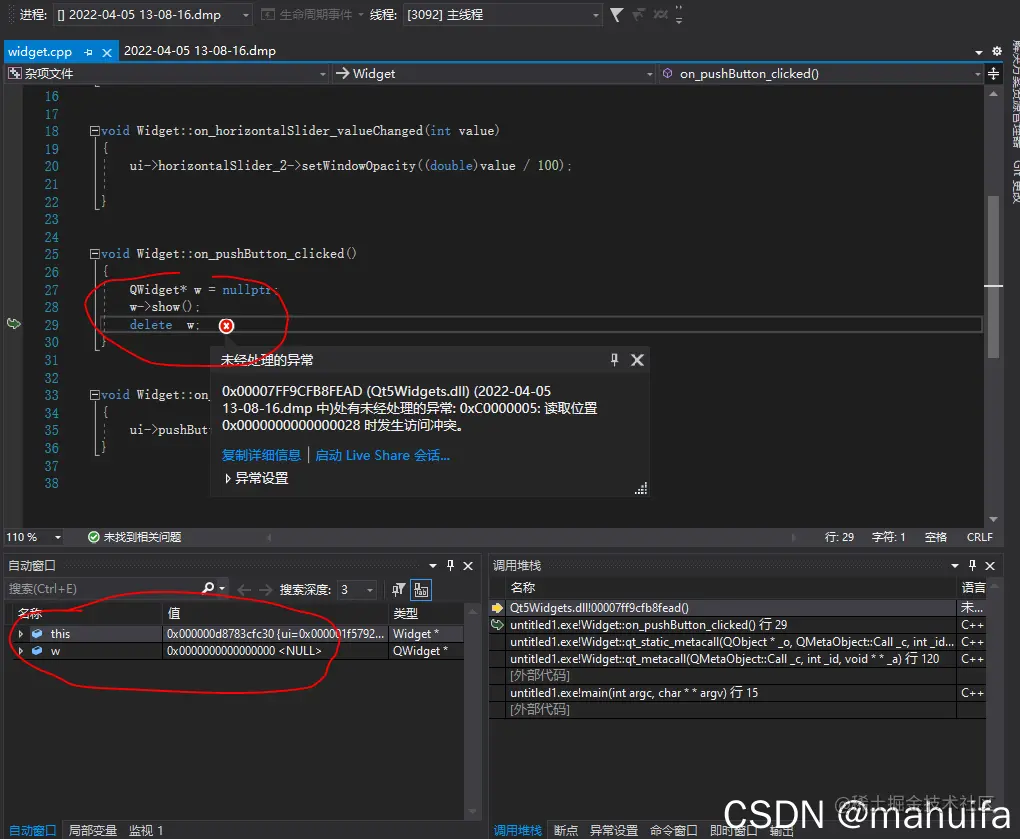Select the Breakpoints bottom tab
Viewport: 1020px width, 839px height.
(x=566, y=831)
